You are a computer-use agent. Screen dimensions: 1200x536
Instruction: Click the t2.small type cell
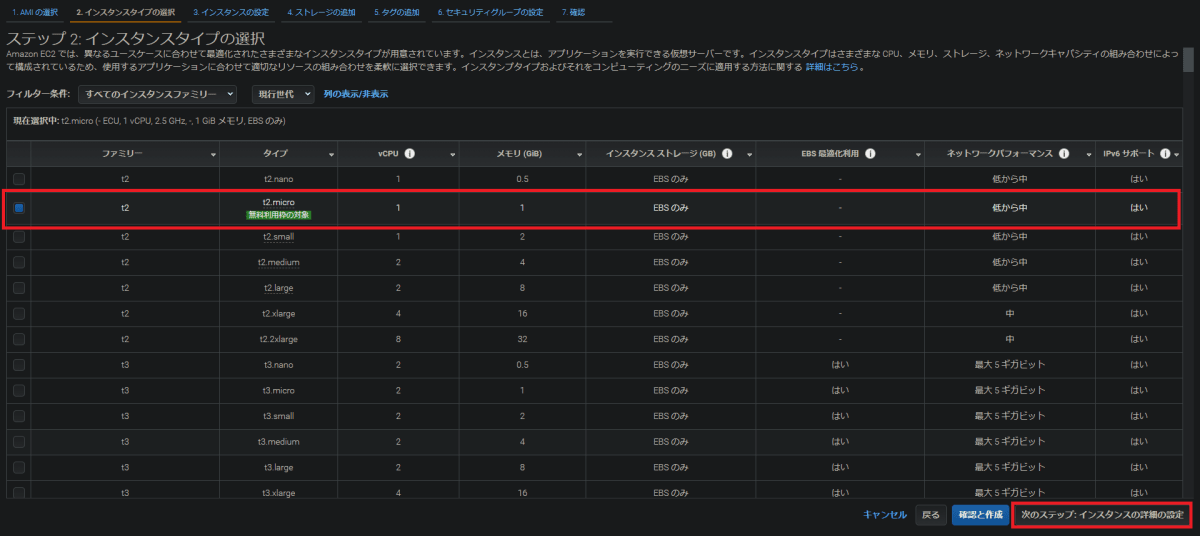279,237
